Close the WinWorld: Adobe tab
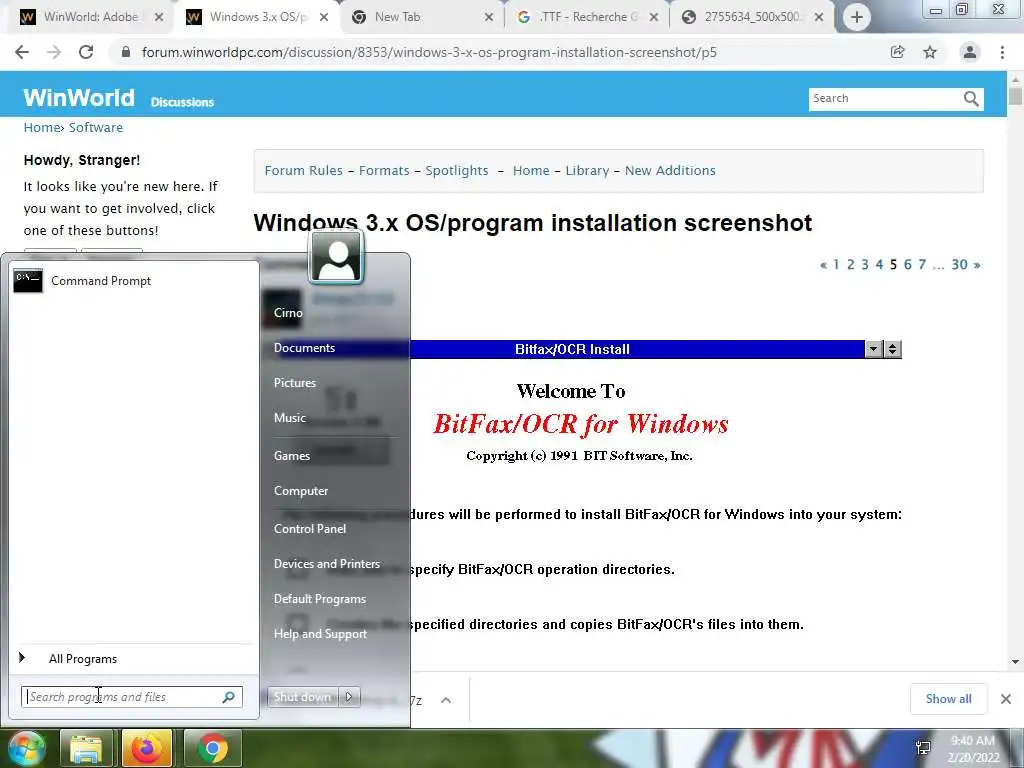The image size is (1024, 768). [159, 17]
